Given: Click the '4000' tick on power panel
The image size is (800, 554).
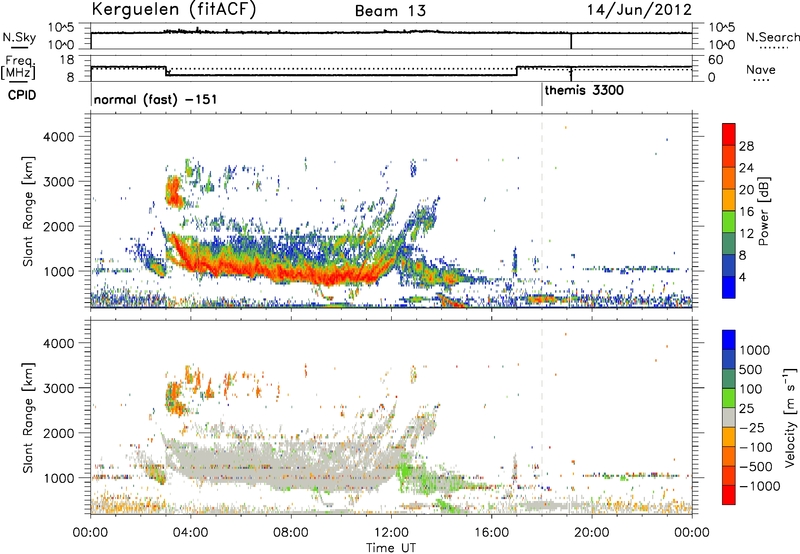Looking at the screenshot, I should 58,137.
